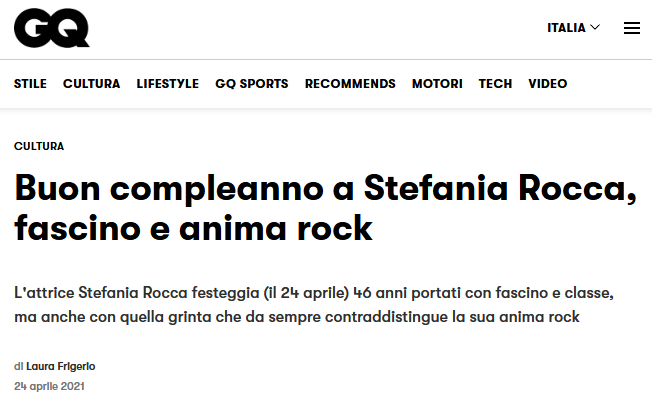Expand the chevron beside ITALIA
This screenshot has height=400, width=652.
coord(596,27)
